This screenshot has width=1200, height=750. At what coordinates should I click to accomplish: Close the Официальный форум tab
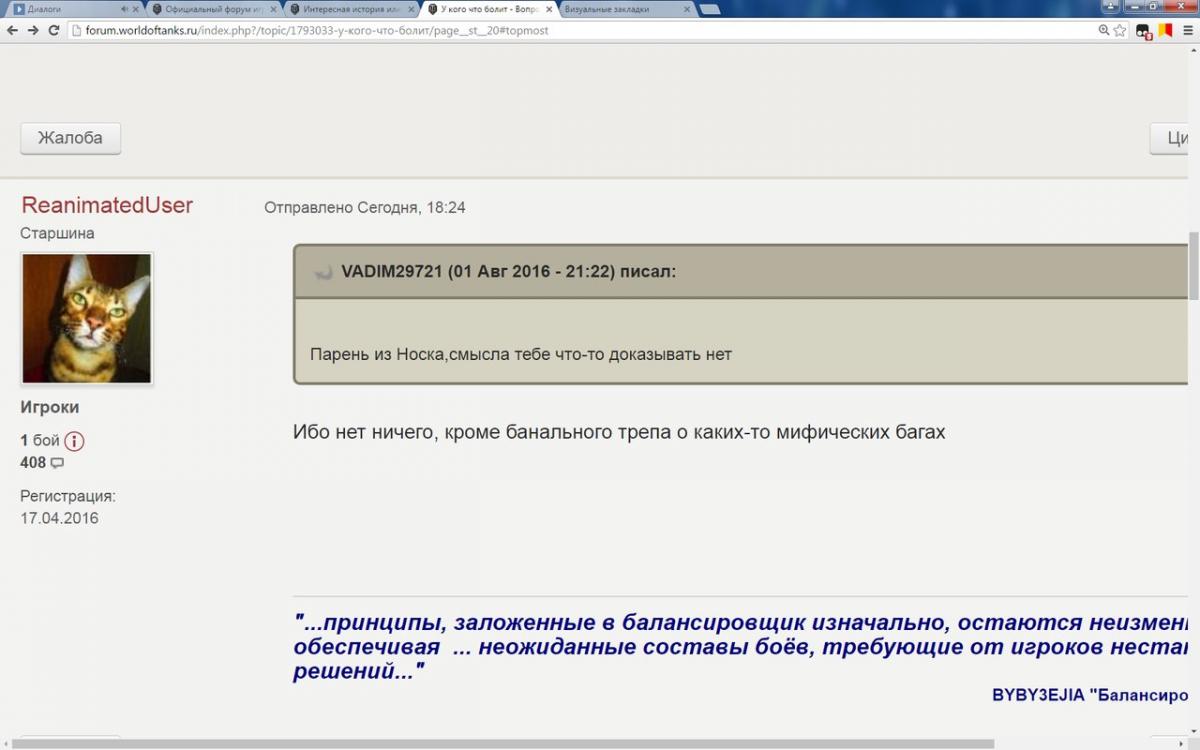click(x=273, y=9)
